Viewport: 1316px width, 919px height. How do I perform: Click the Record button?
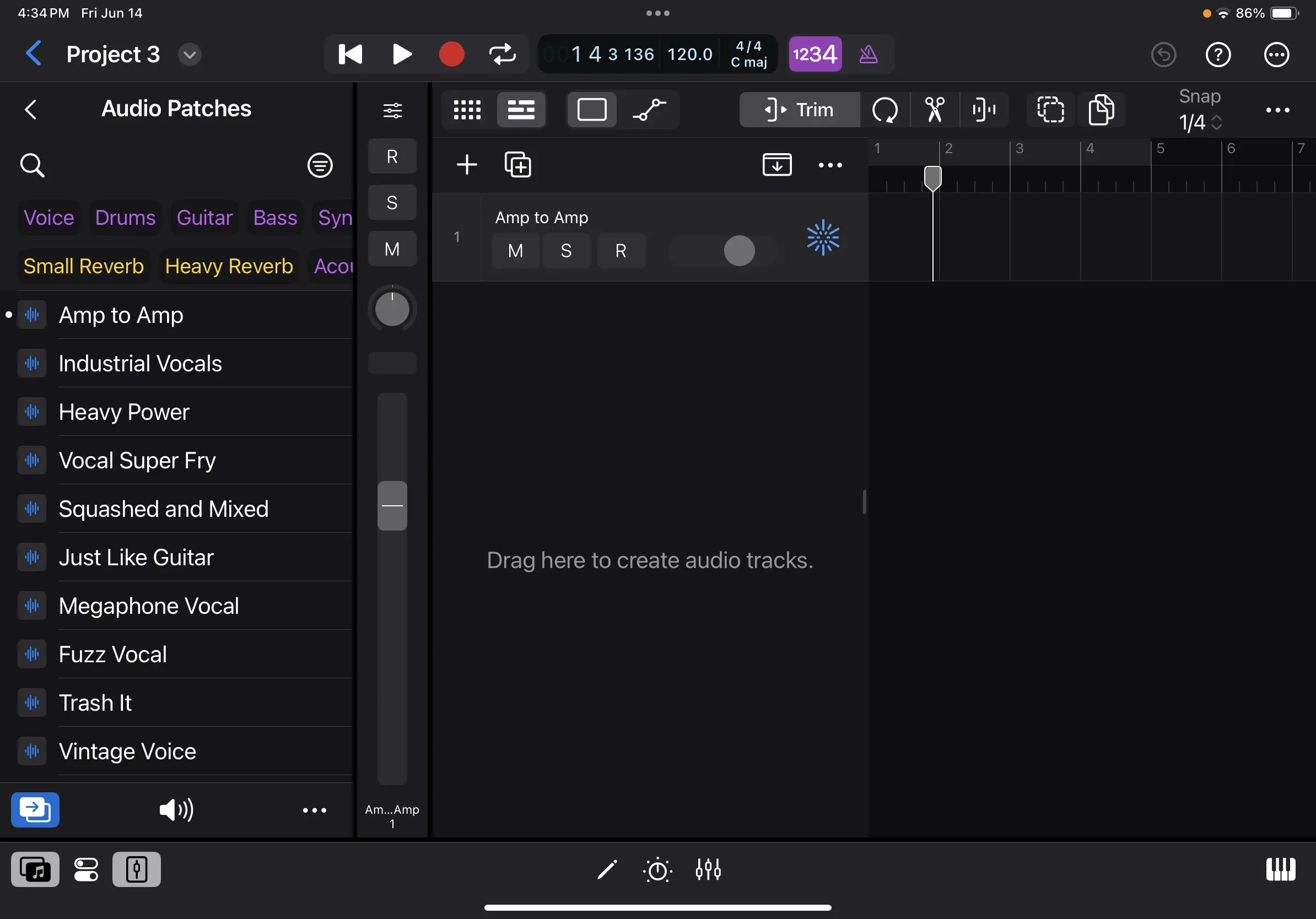[451, 55]
